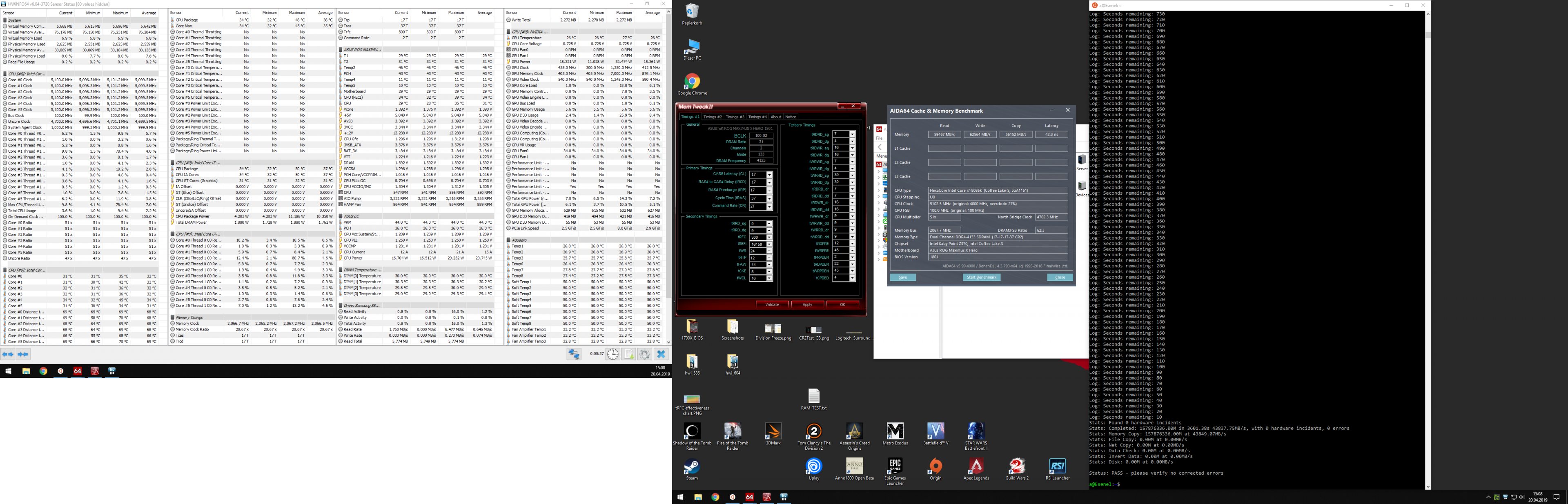The height and width of the screenshot is (504, 1568).
Task: Click the HWiNFO reset clock icon
Action: click(x=613, y=354)
